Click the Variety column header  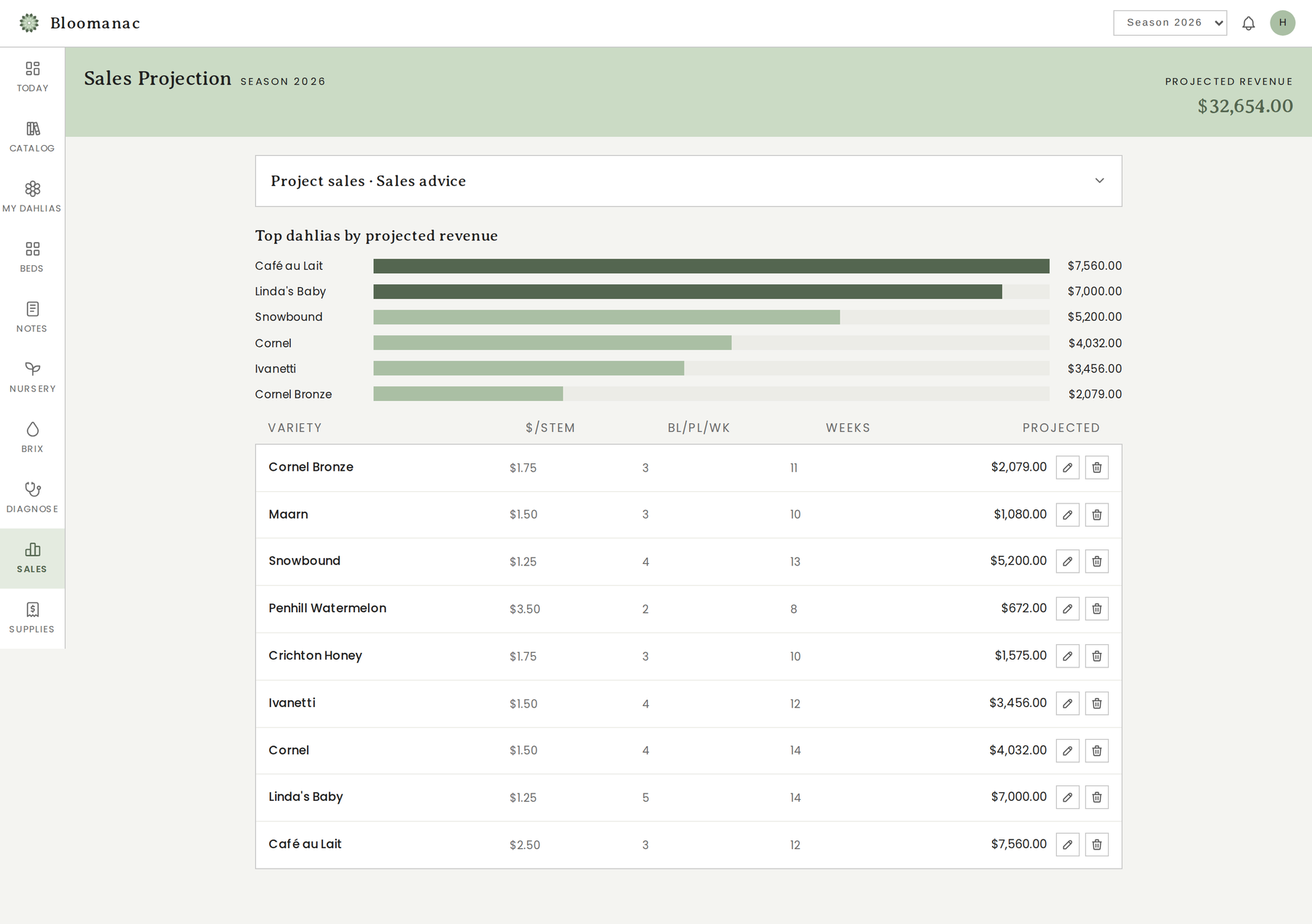294,428
